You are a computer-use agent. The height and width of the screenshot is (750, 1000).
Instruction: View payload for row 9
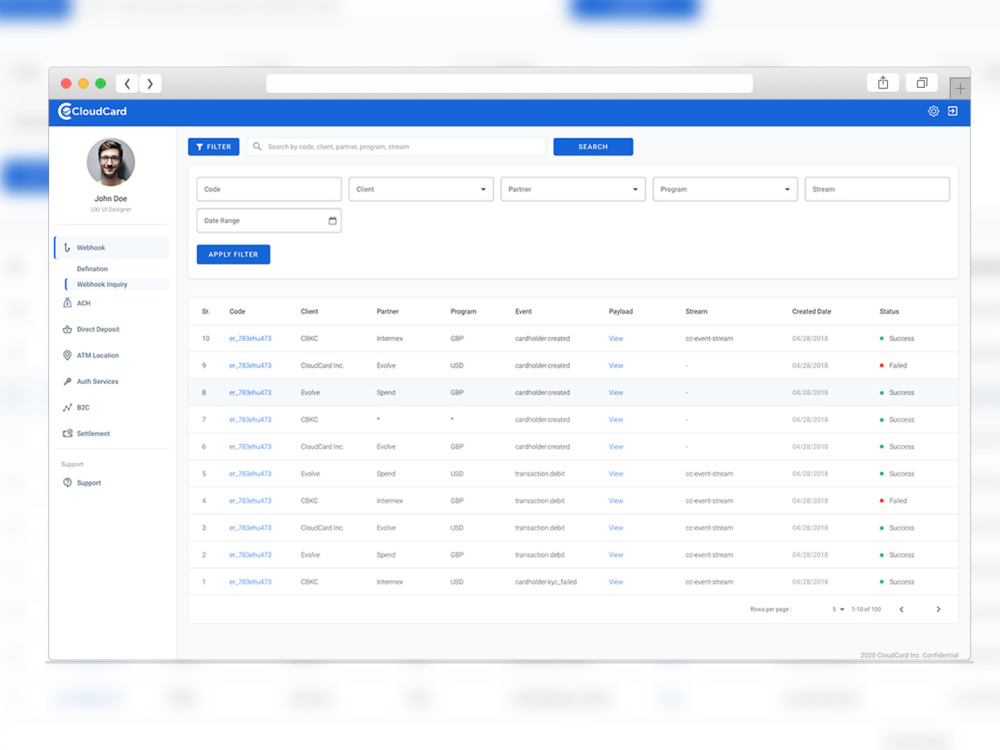(x=615, y=365)
